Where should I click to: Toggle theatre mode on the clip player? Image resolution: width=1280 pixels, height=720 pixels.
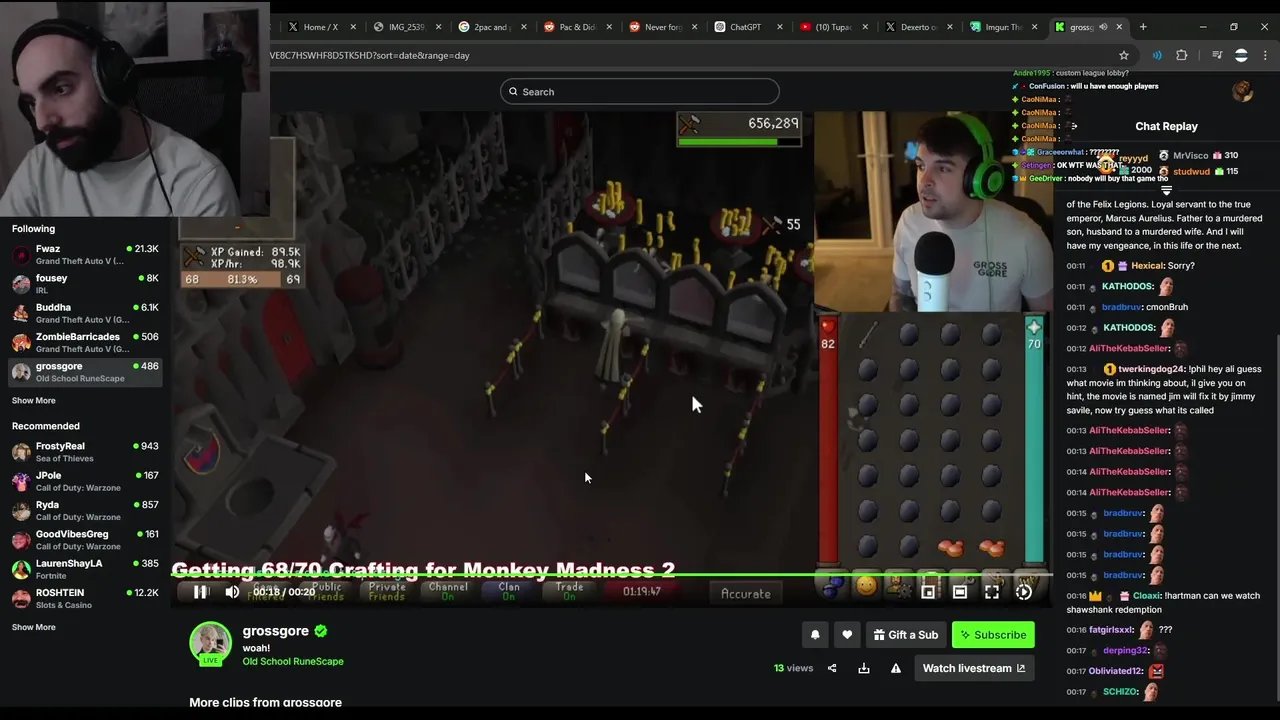(x=959, y=592)
